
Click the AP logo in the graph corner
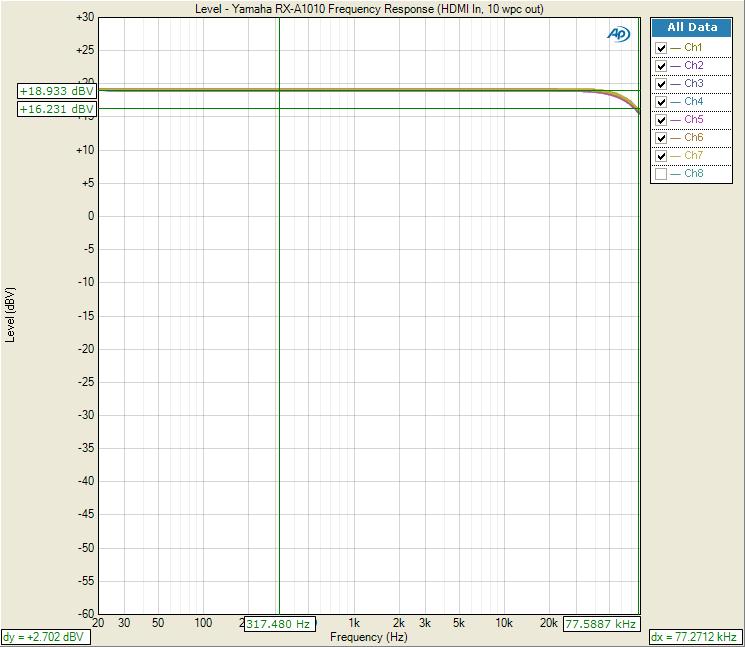coord(618,34)
